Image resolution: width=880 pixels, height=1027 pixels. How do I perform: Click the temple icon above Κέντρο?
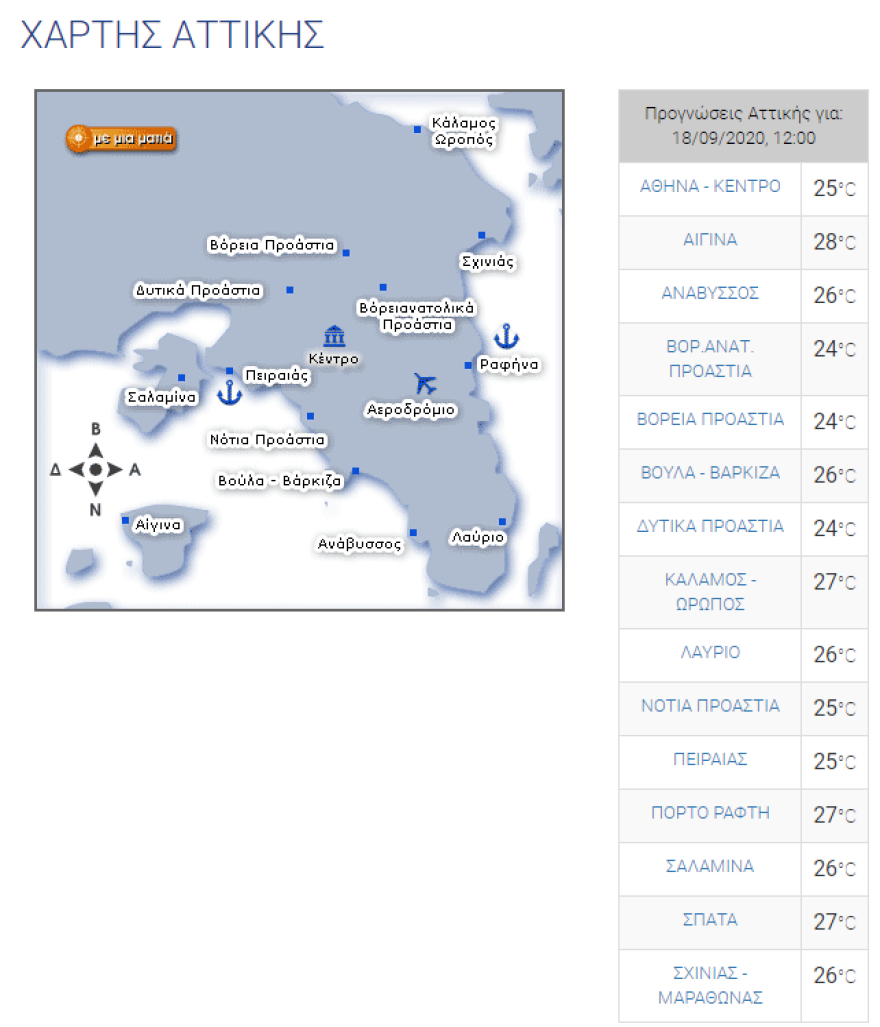point(334,336)
